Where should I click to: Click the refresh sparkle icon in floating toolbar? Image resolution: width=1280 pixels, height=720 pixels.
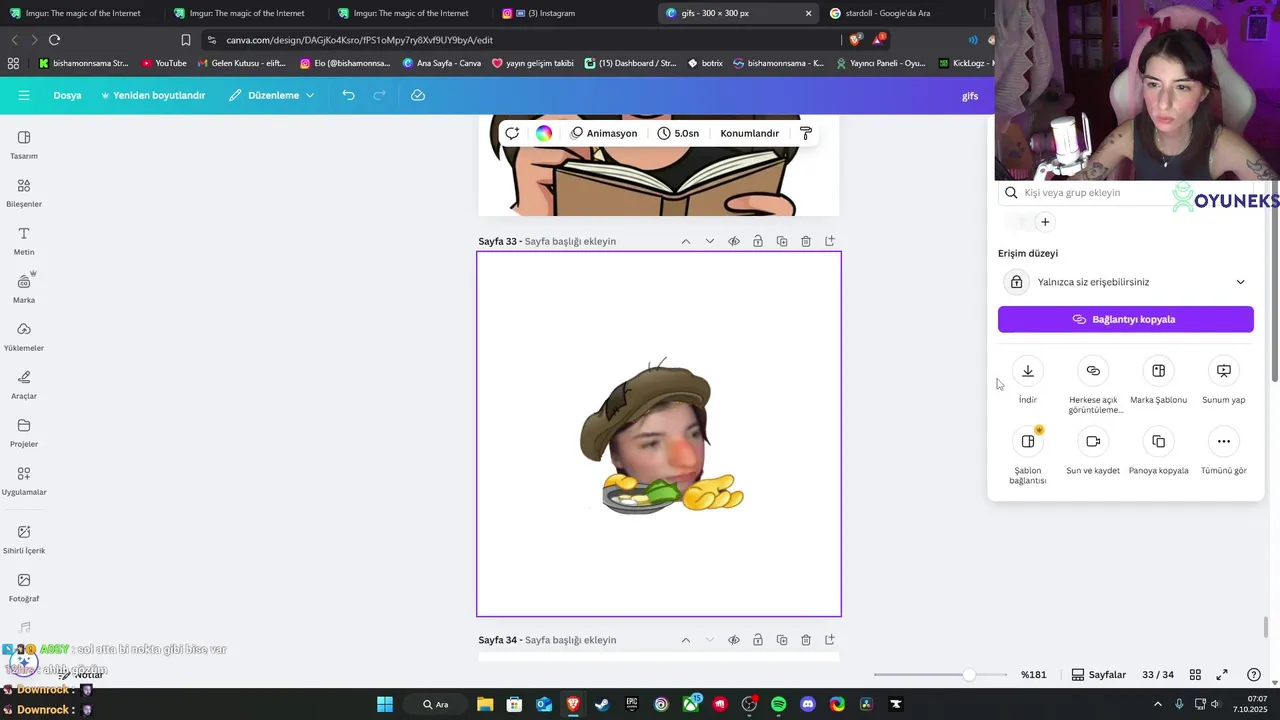pyautogui.click(x=512, y=133)
